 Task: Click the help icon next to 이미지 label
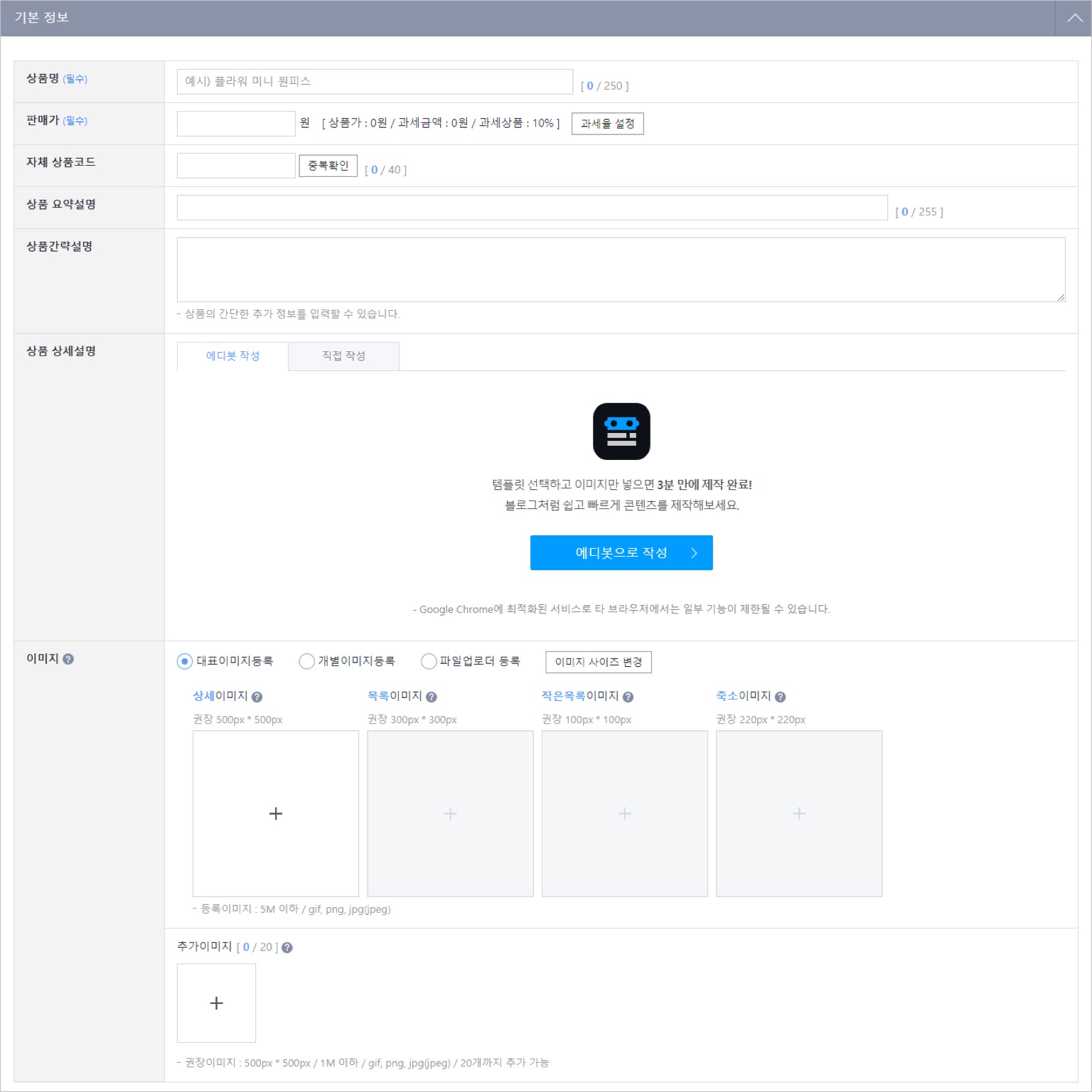[x=68, y=659]
